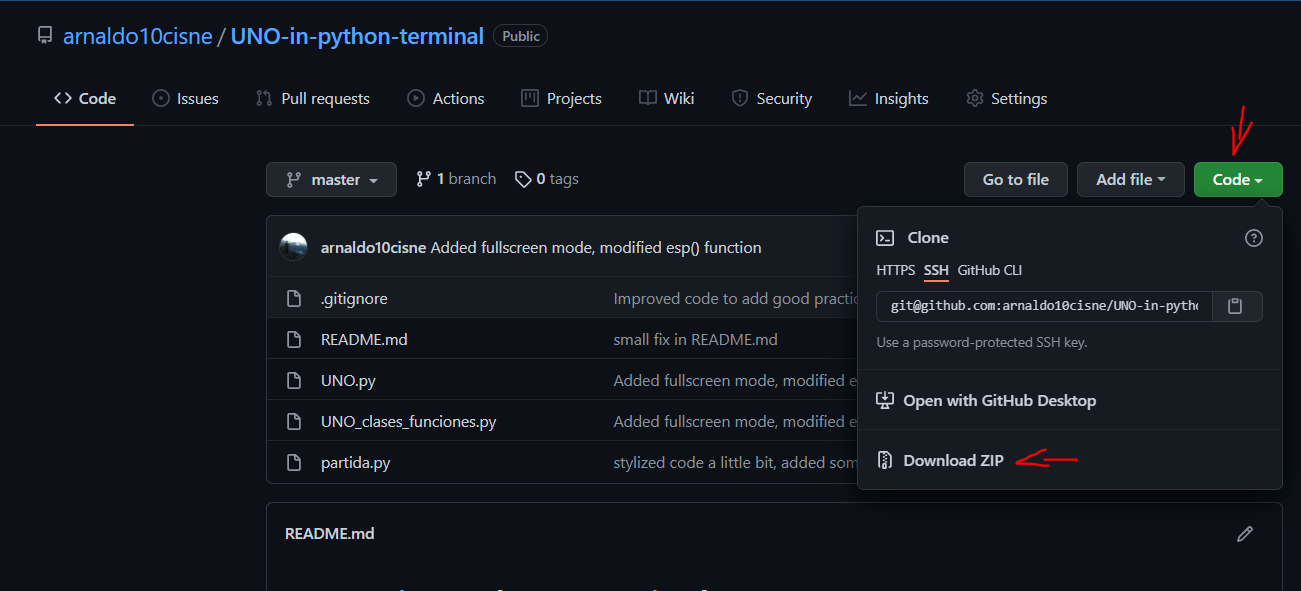Collapse the green Code dropdown

pos(1237,179)
